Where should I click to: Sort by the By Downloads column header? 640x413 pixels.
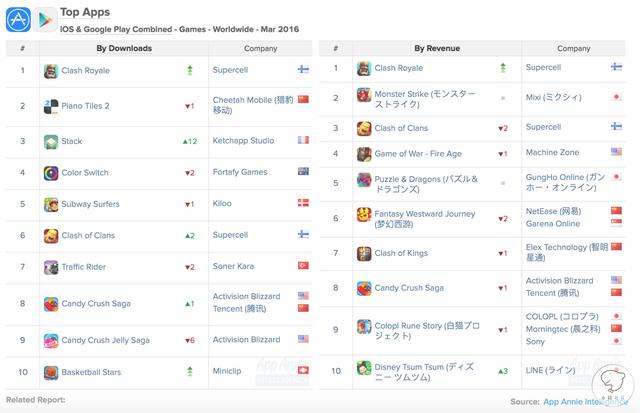point(124,48)
